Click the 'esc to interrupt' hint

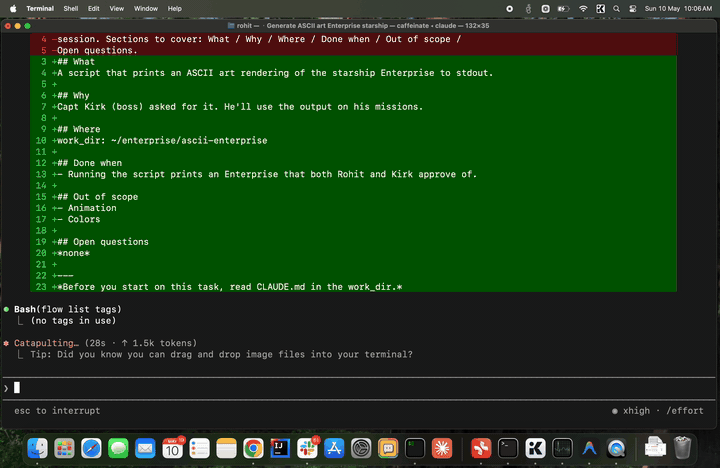pyautogui.click(x=57, y=411)
